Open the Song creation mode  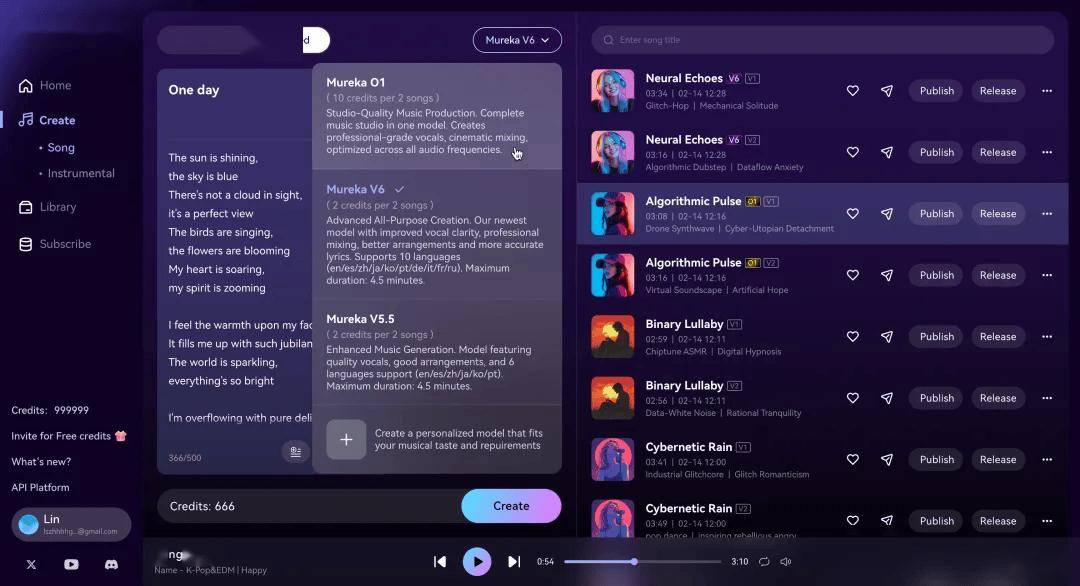(x=61, y=147)
